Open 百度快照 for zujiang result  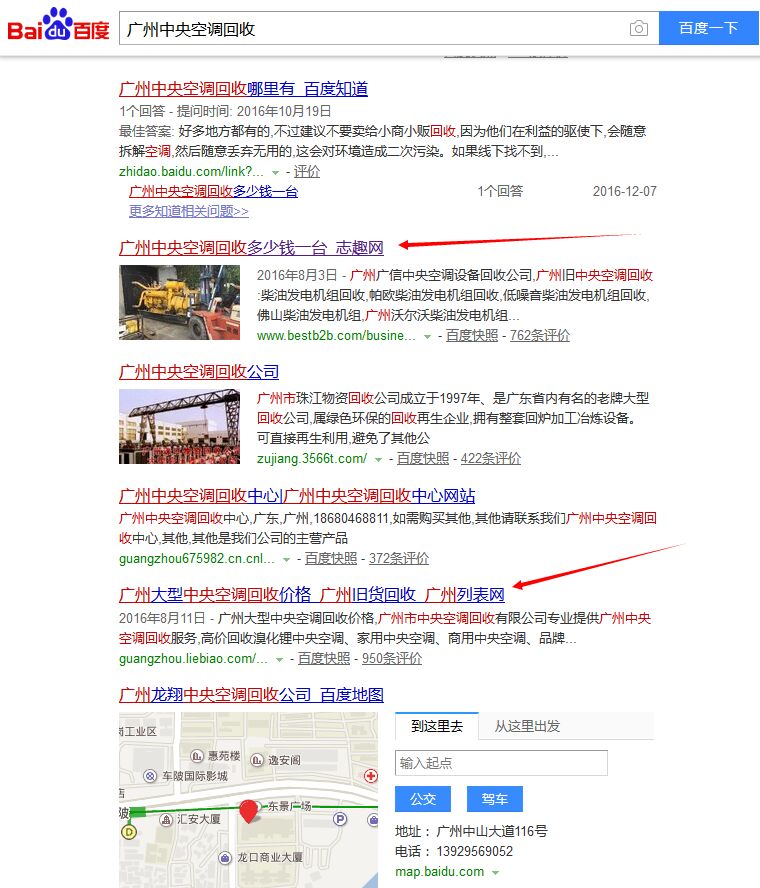point(422,458)
